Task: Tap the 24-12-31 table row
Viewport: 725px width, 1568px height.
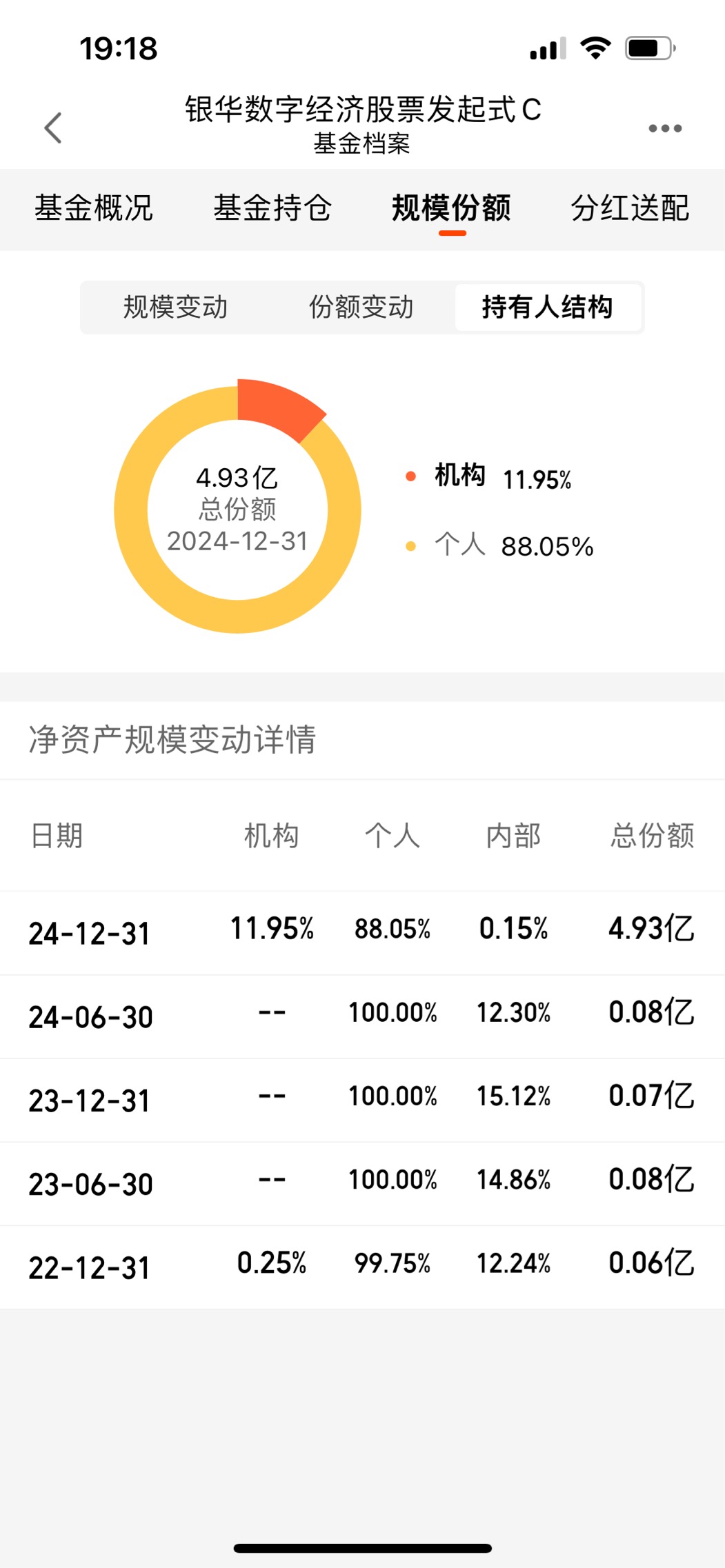Action: point(362,932)
